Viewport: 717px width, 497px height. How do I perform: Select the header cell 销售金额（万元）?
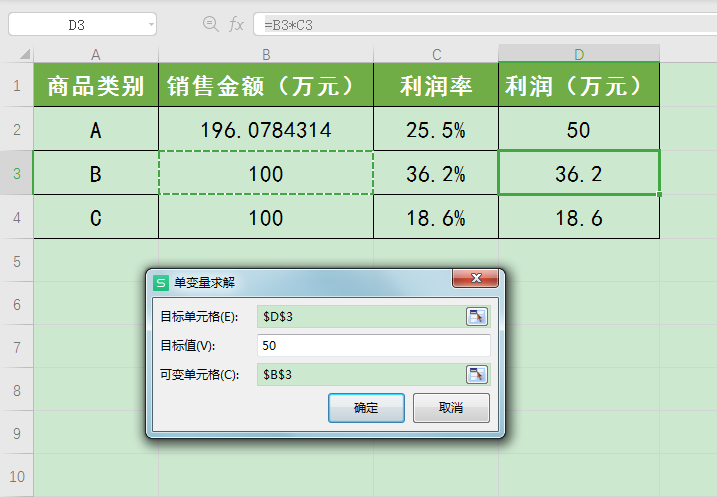pyautogui.click(x=266, y=85)
